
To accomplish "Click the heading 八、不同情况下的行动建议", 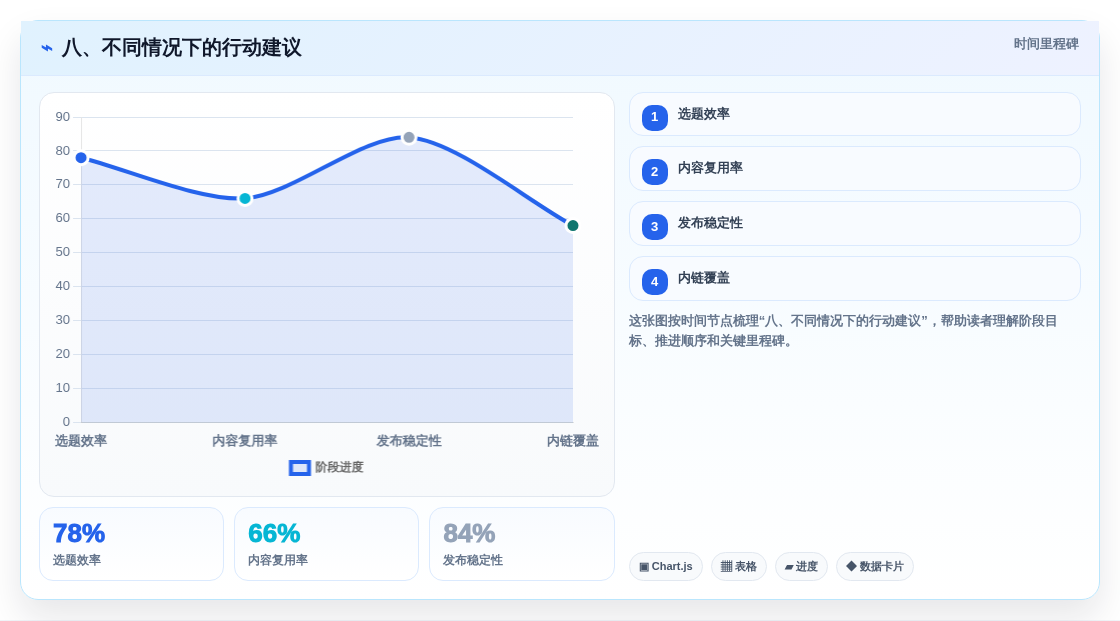I will pos(181,48).
